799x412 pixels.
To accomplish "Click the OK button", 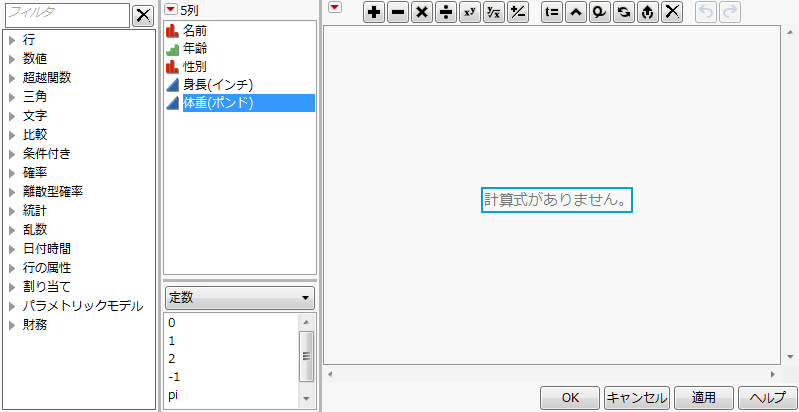I will 570,397.
